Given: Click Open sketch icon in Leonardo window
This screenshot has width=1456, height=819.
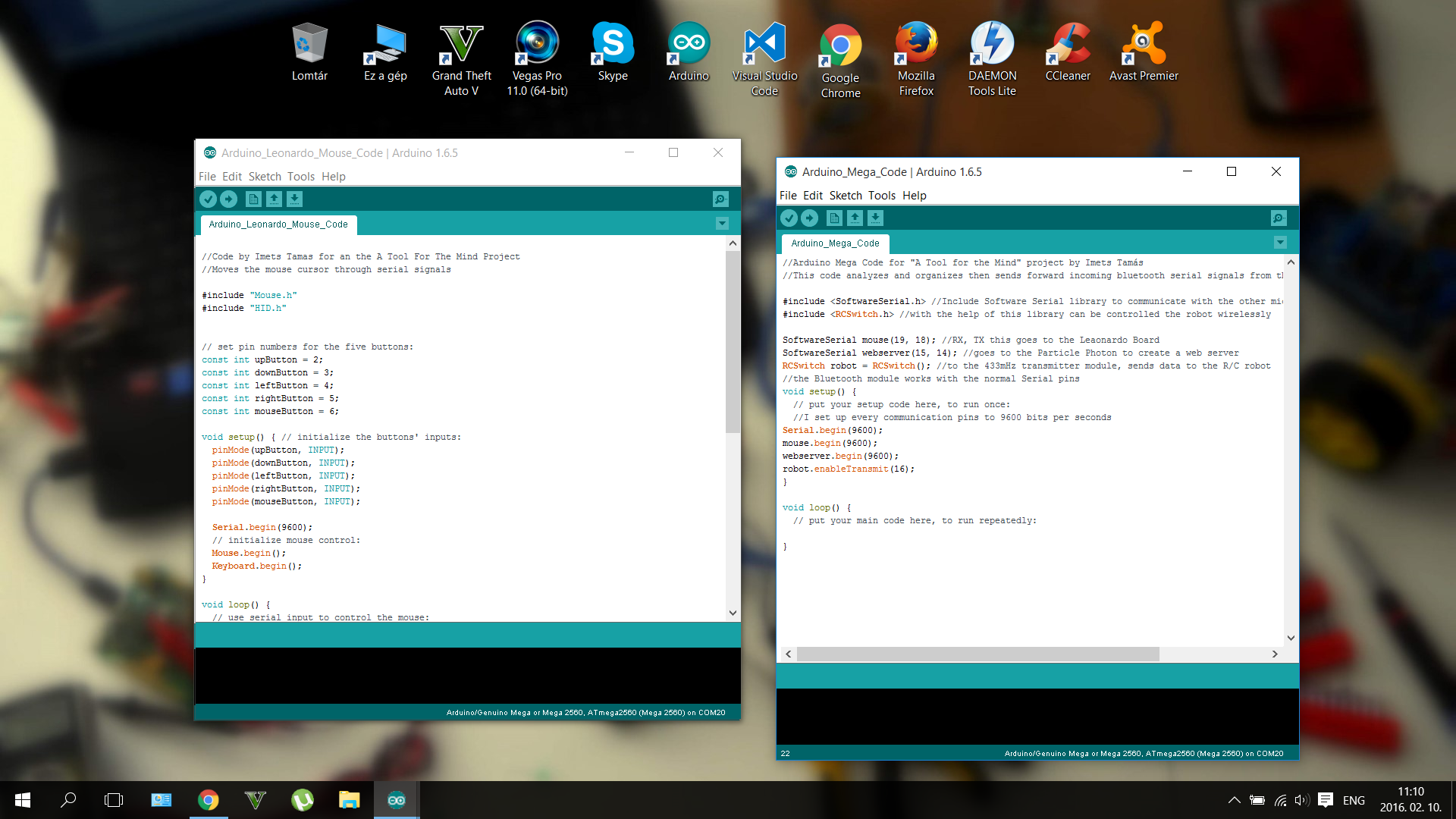Looking at the screenshot, I should click(x=275, y=199).
